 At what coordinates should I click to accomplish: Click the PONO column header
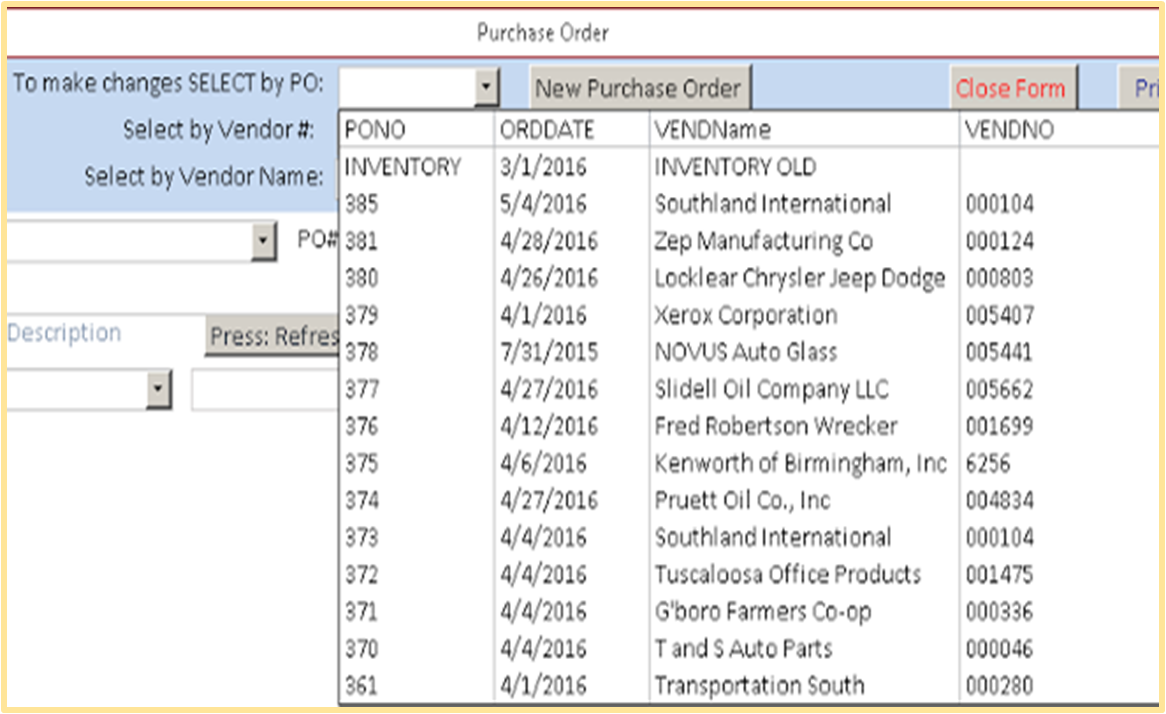coord(375,130)
